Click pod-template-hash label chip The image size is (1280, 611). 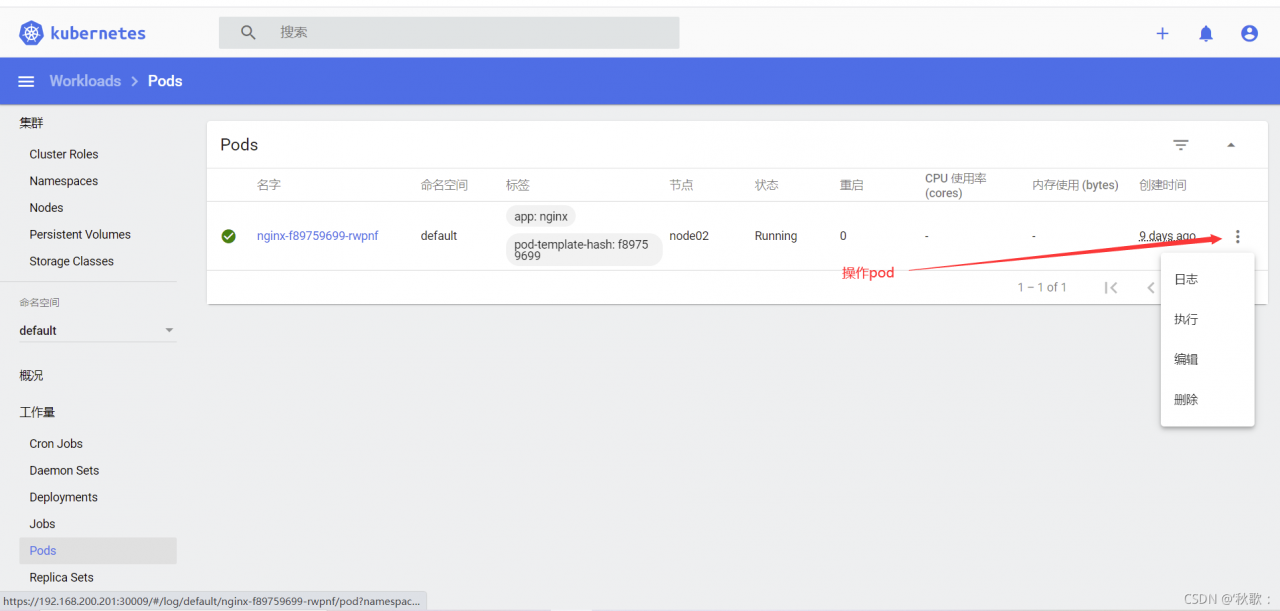pos(584,250)
